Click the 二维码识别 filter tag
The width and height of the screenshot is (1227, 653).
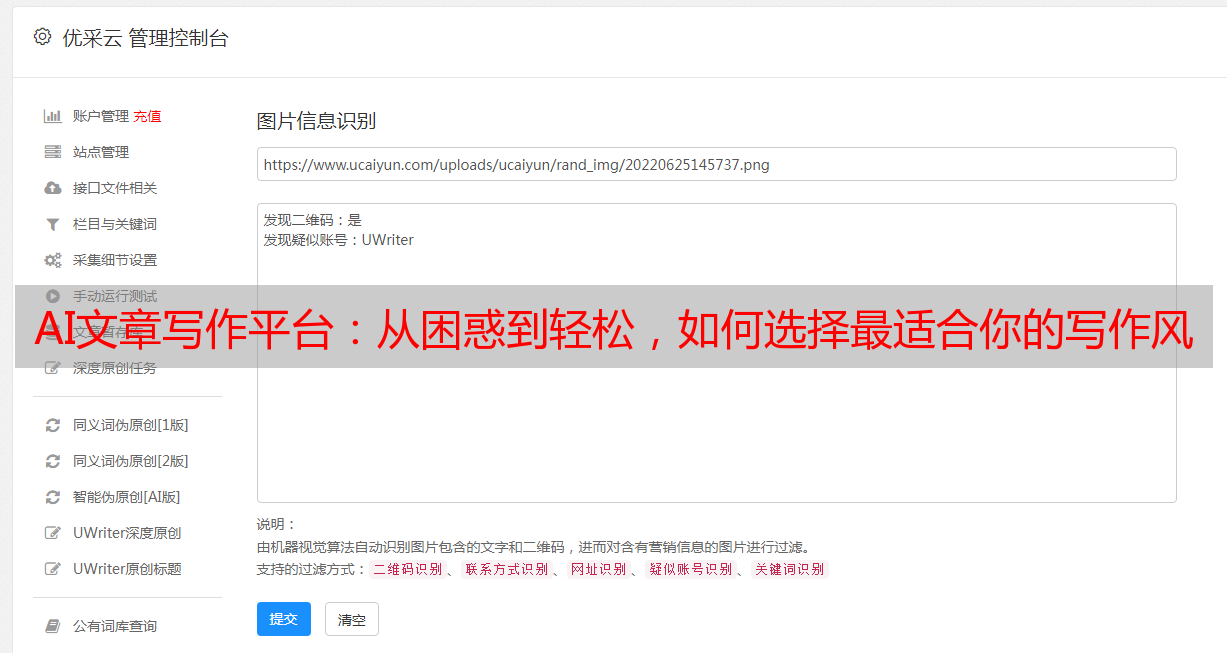point(407,569)
